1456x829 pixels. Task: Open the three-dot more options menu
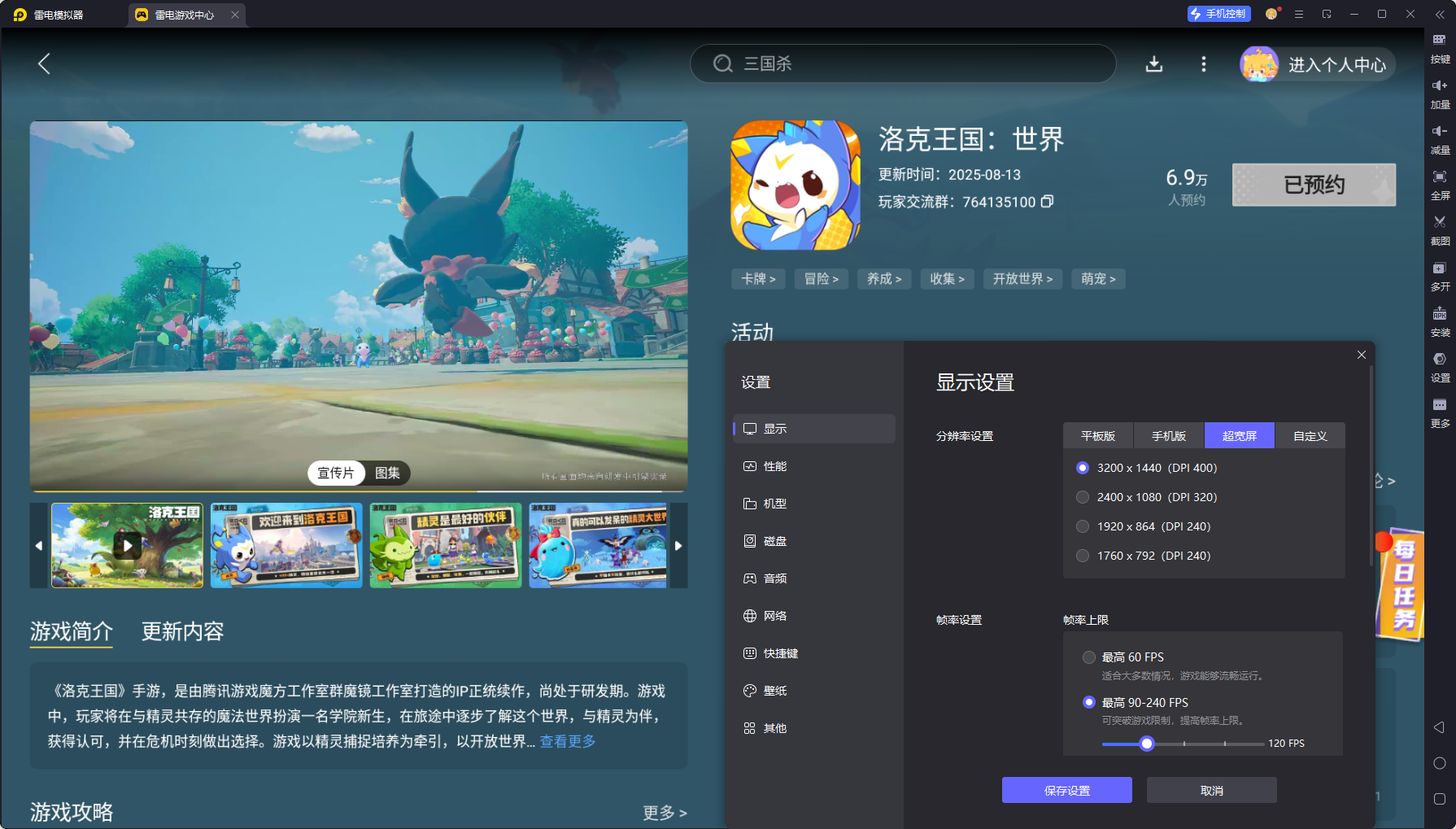[x=1204, y=64]
